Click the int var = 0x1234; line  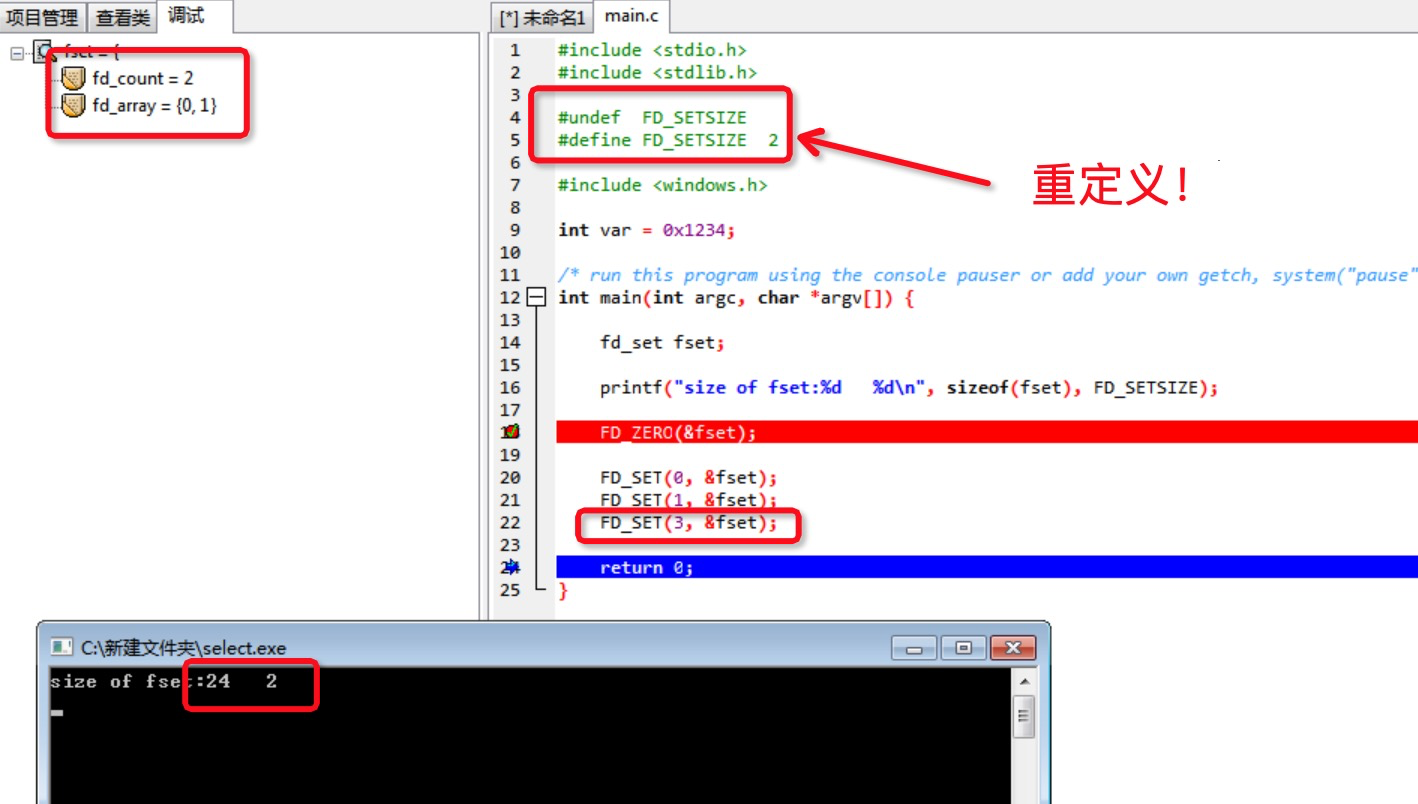[646, 230]
